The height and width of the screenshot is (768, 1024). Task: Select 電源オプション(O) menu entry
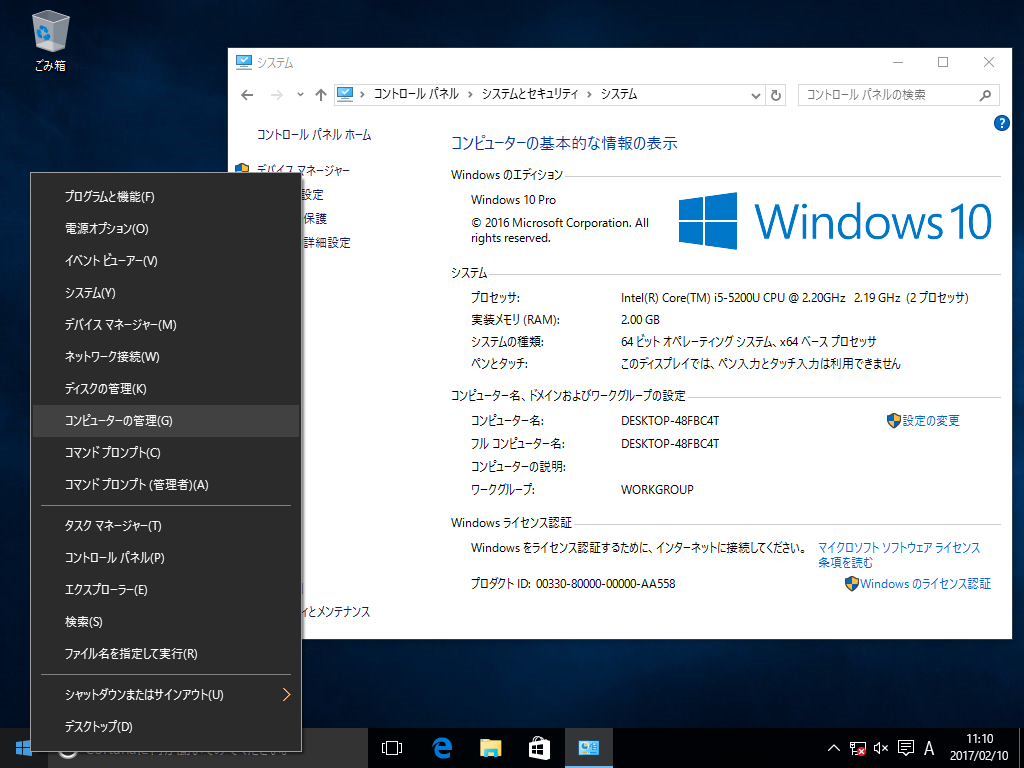point(166,229)
